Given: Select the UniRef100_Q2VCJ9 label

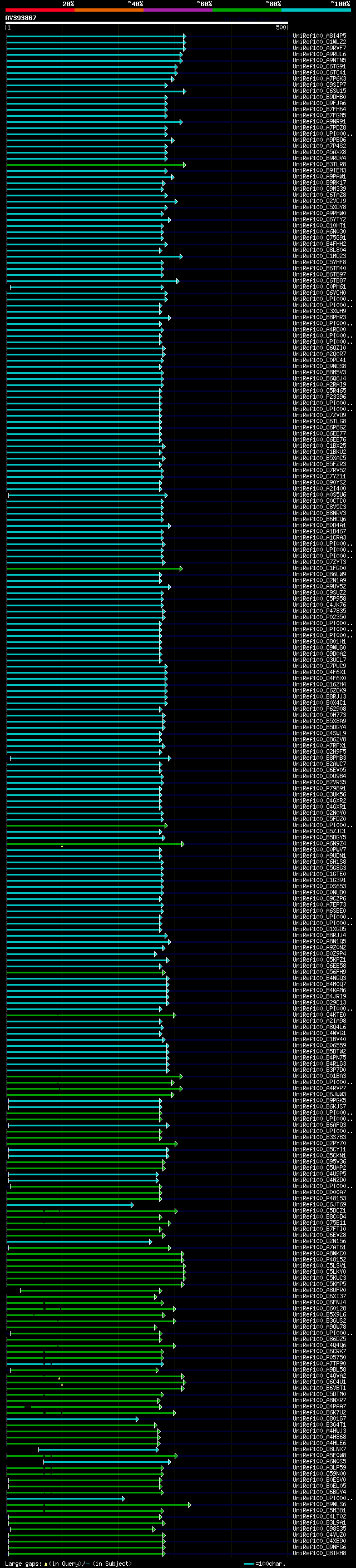Looking at the screenshot, I should coord(319,201).
